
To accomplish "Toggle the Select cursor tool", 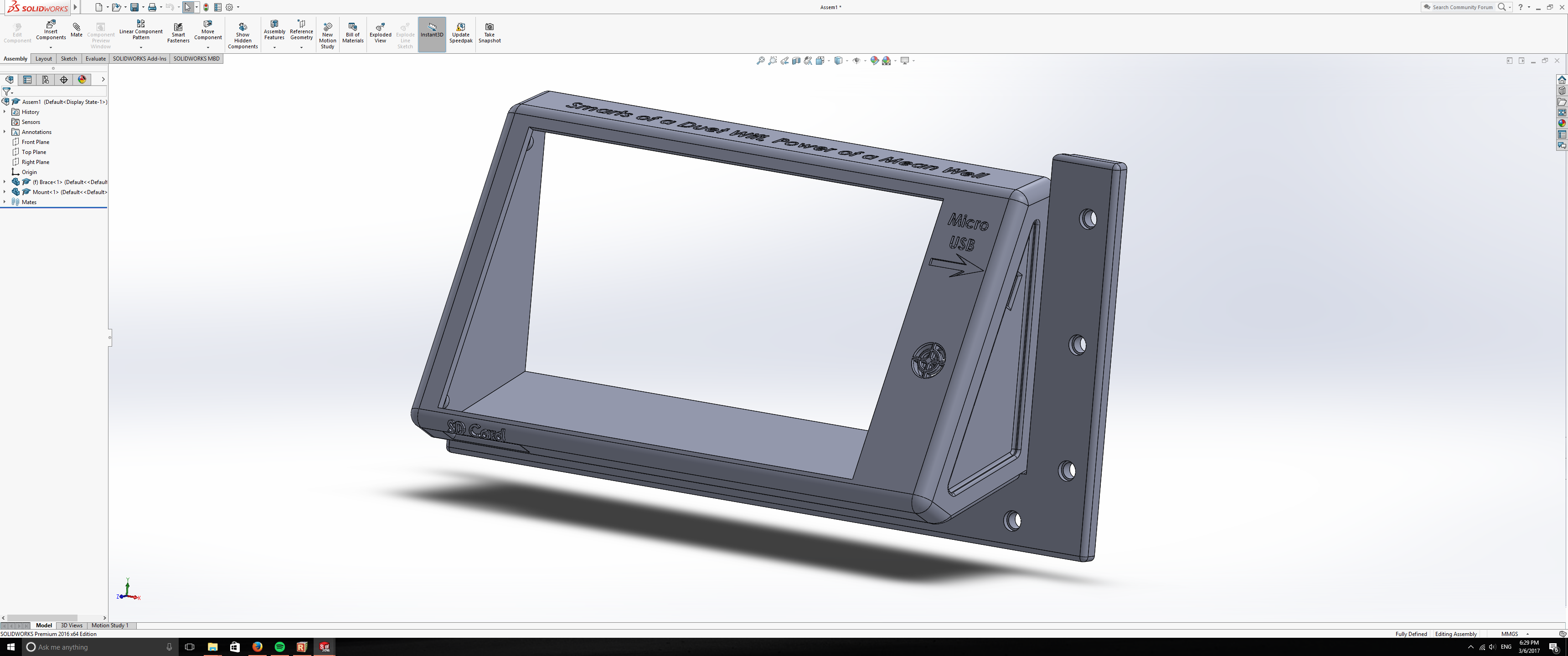I will click(x=187, y=7).
